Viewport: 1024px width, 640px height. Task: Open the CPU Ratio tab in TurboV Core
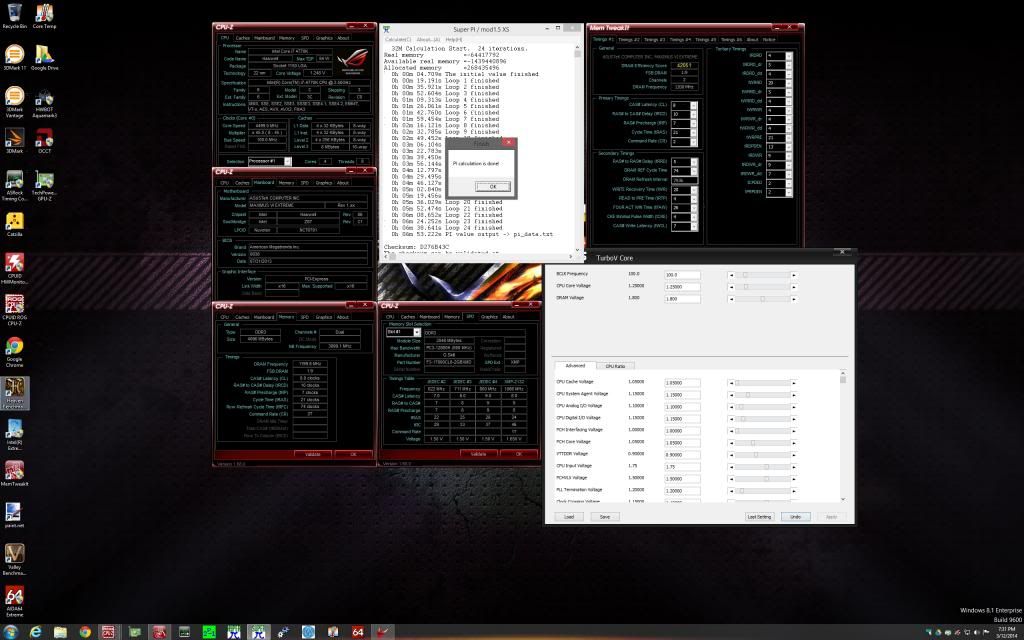[x=615, y=366]
